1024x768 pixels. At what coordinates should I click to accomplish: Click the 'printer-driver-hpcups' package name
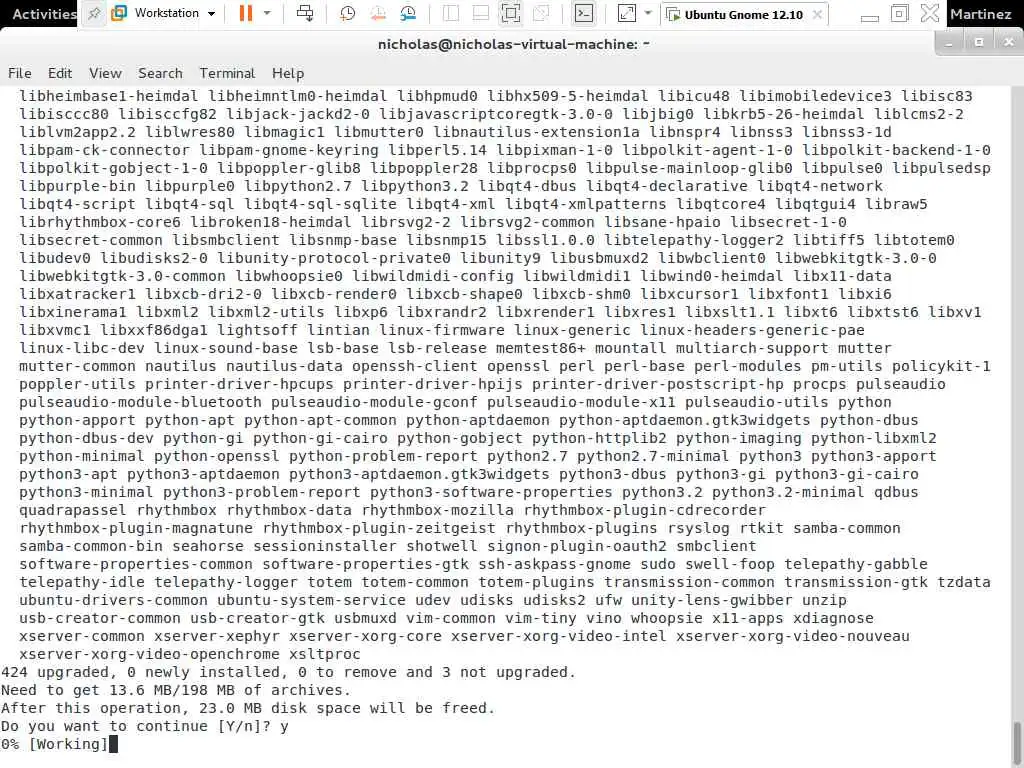tap(239, 384)
